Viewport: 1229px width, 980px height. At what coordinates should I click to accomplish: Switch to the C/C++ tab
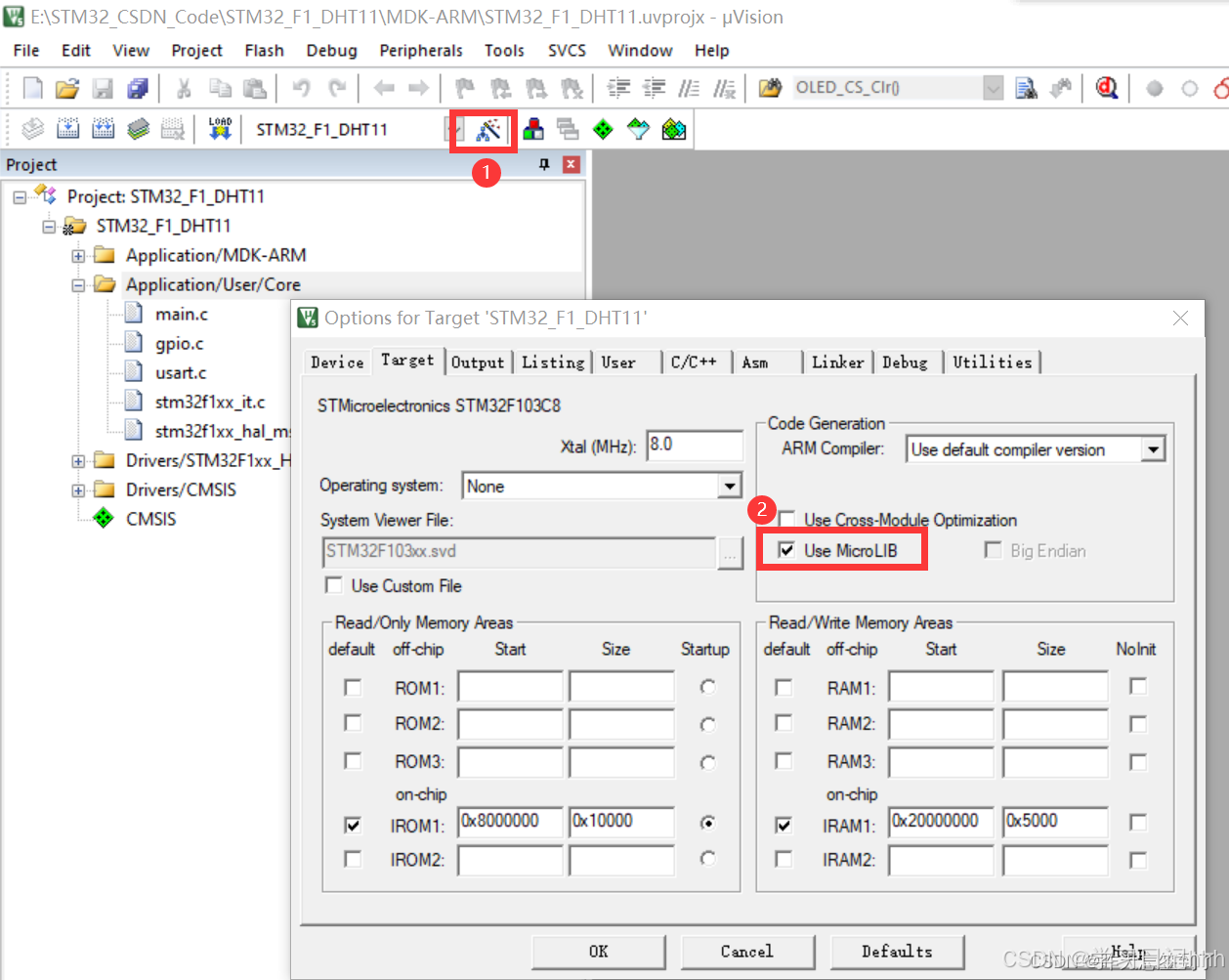(694, 362)
